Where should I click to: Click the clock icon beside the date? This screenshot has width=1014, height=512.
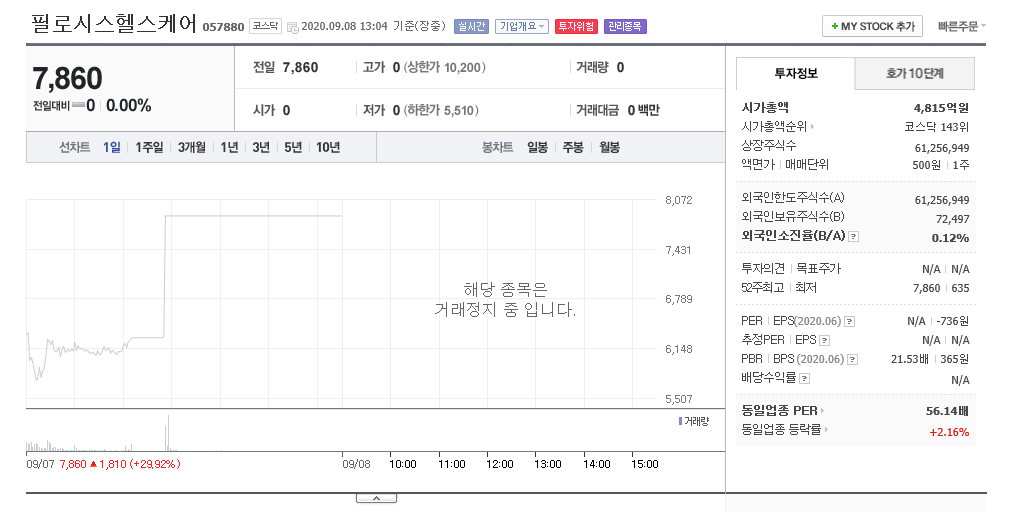pos(293,27)
